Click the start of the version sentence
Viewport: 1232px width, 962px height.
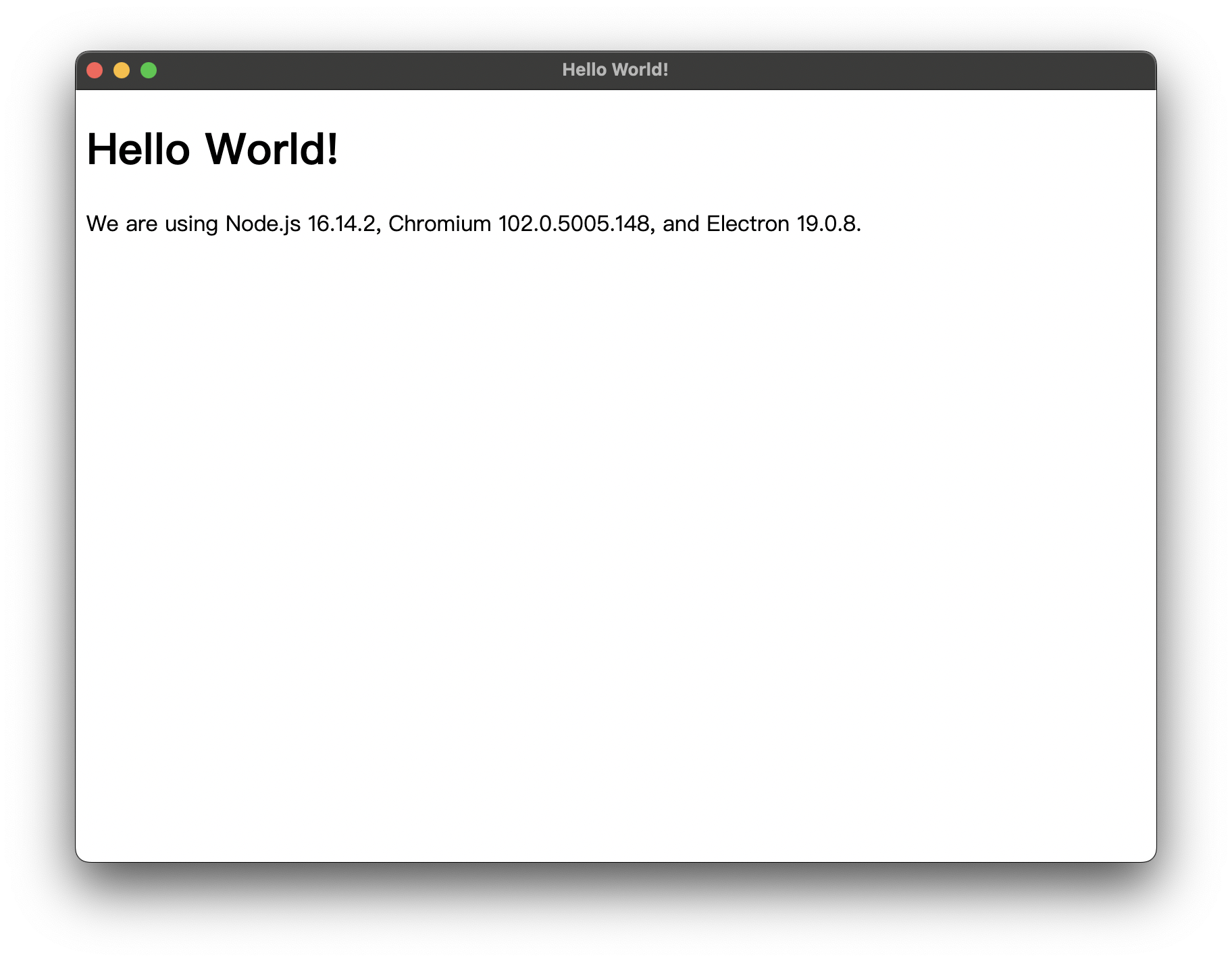click(95, 223)
